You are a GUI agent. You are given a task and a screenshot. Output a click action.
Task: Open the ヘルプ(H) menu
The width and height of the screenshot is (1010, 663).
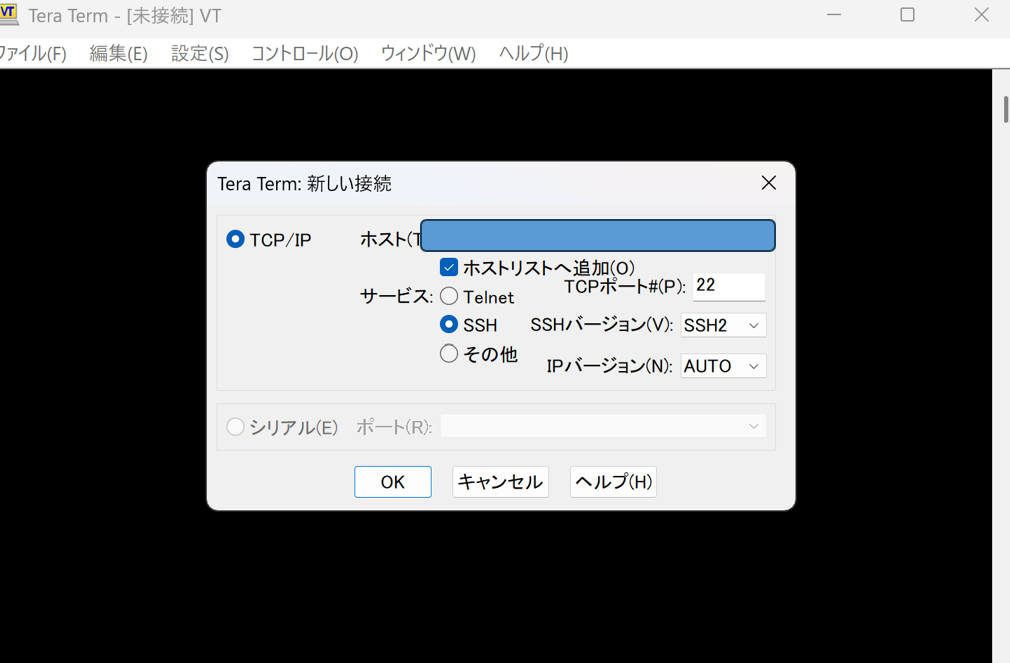pyautogui.click(x=533, y=53)
